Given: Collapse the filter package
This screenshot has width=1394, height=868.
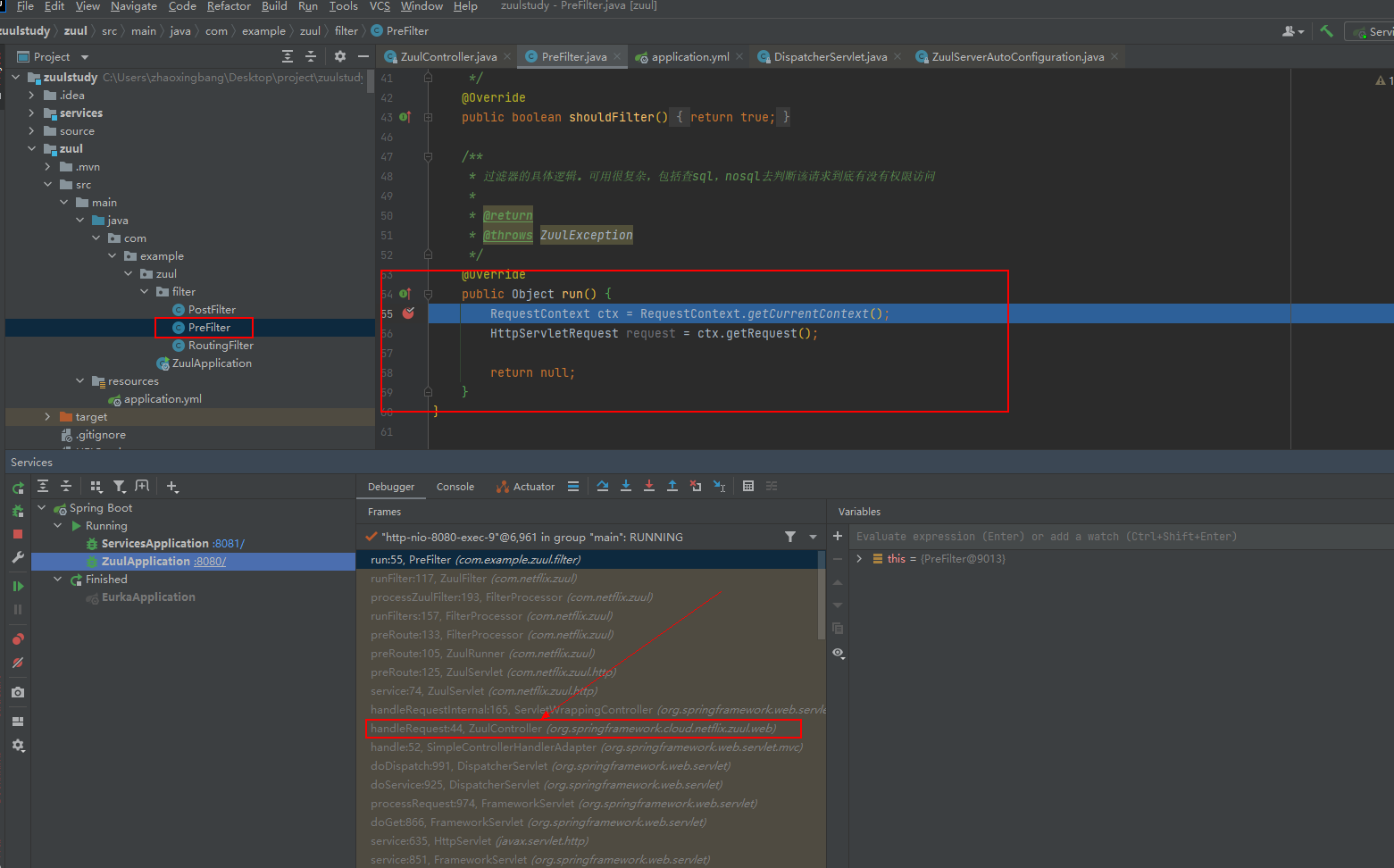Looking at the screenshot, I should [144, 291].
